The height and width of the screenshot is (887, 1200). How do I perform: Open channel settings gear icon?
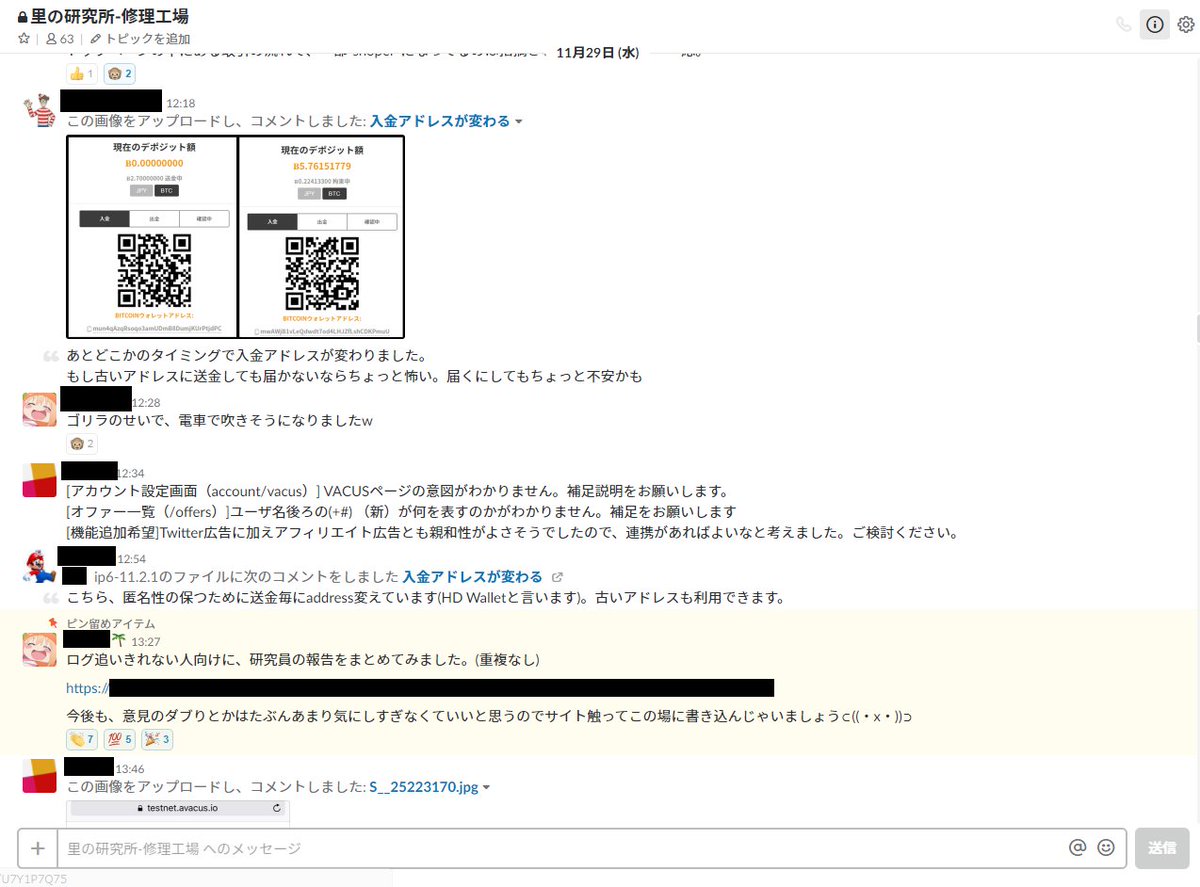pos(1186,25)
